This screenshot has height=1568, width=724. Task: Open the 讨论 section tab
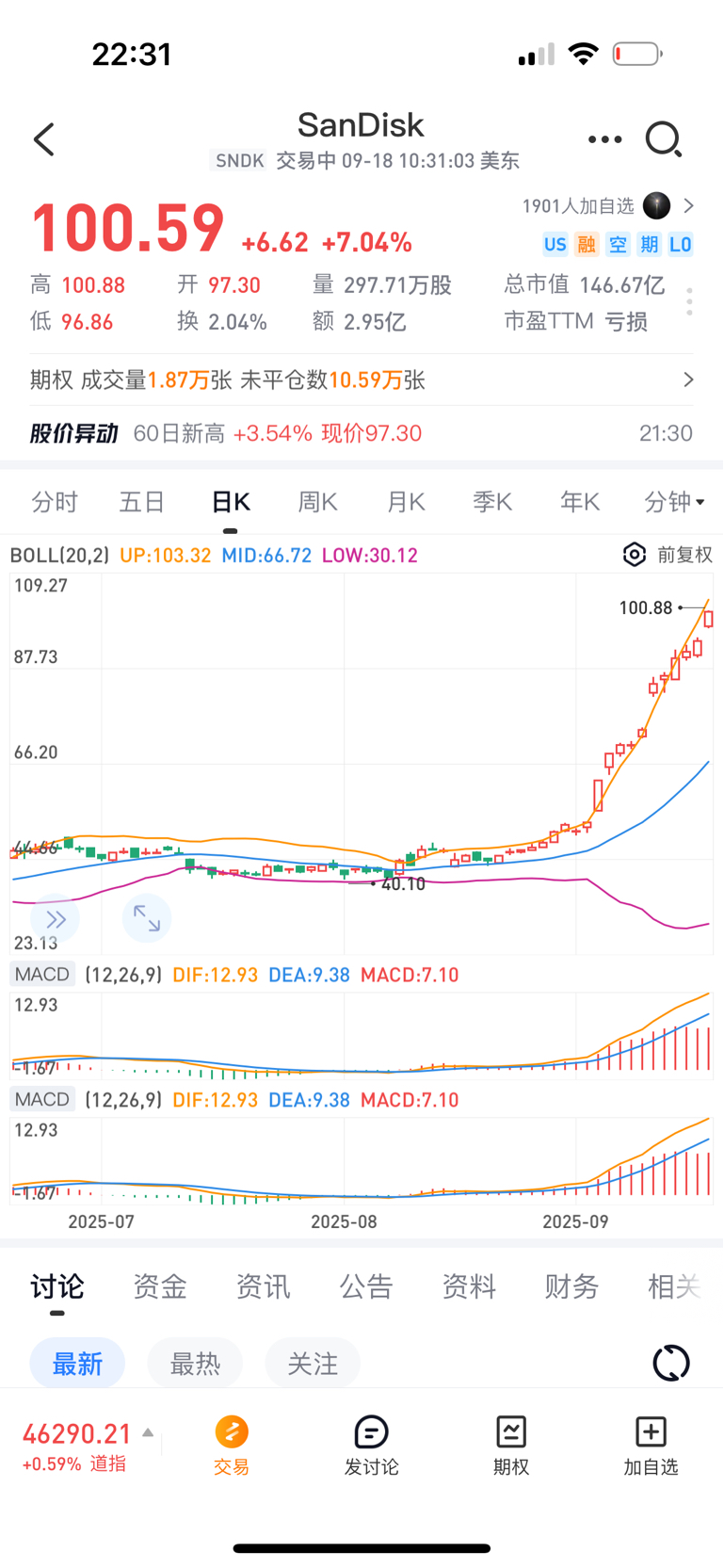point(57,1286)
